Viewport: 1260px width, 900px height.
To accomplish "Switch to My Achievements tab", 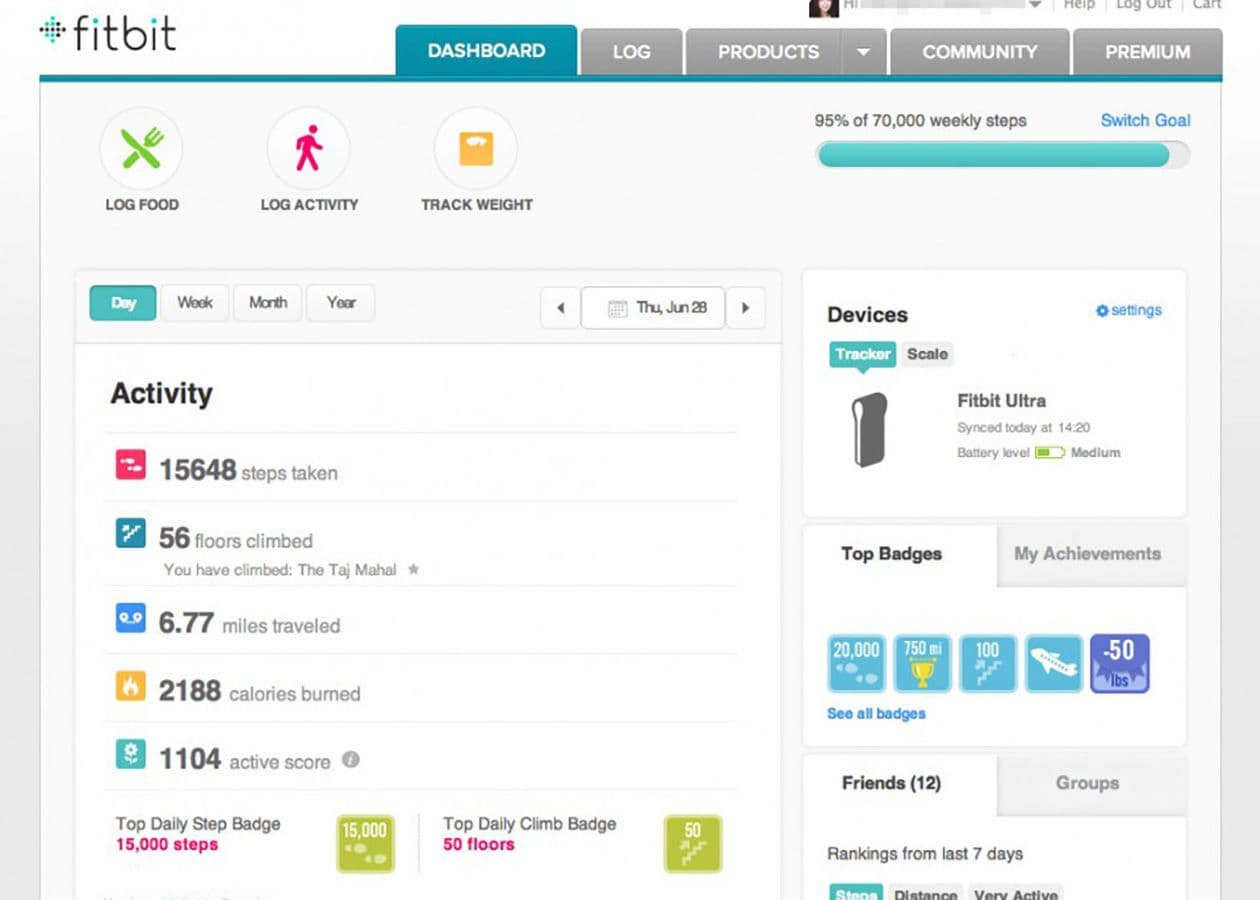I will 1087,554.
